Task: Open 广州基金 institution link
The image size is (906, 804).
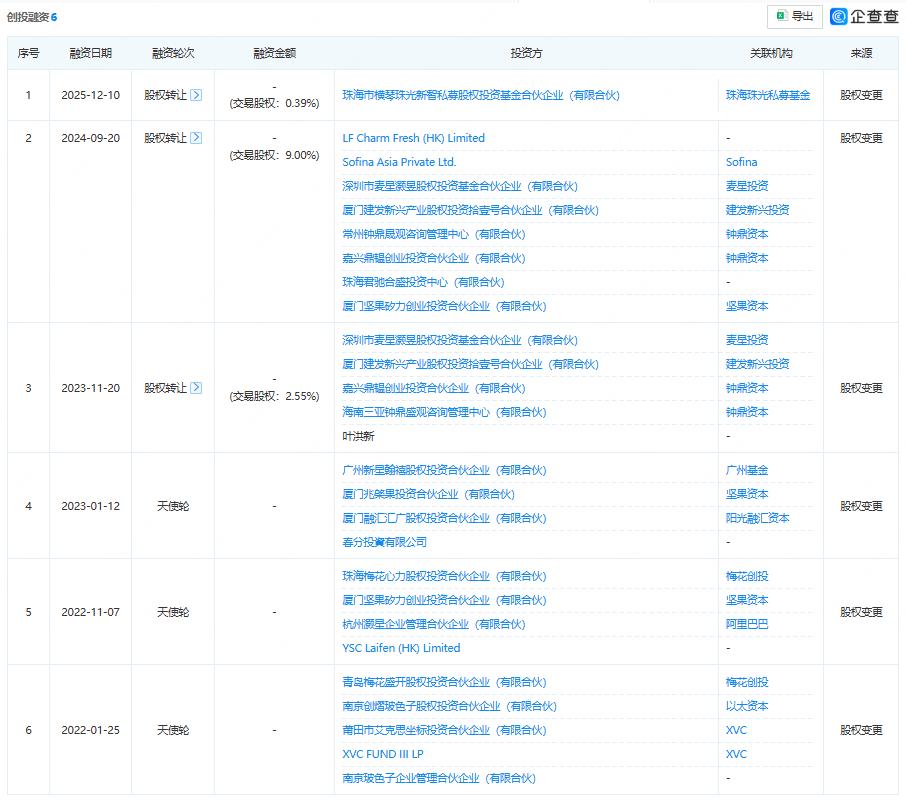Action: pyautogui.click(x=747, y=470)
